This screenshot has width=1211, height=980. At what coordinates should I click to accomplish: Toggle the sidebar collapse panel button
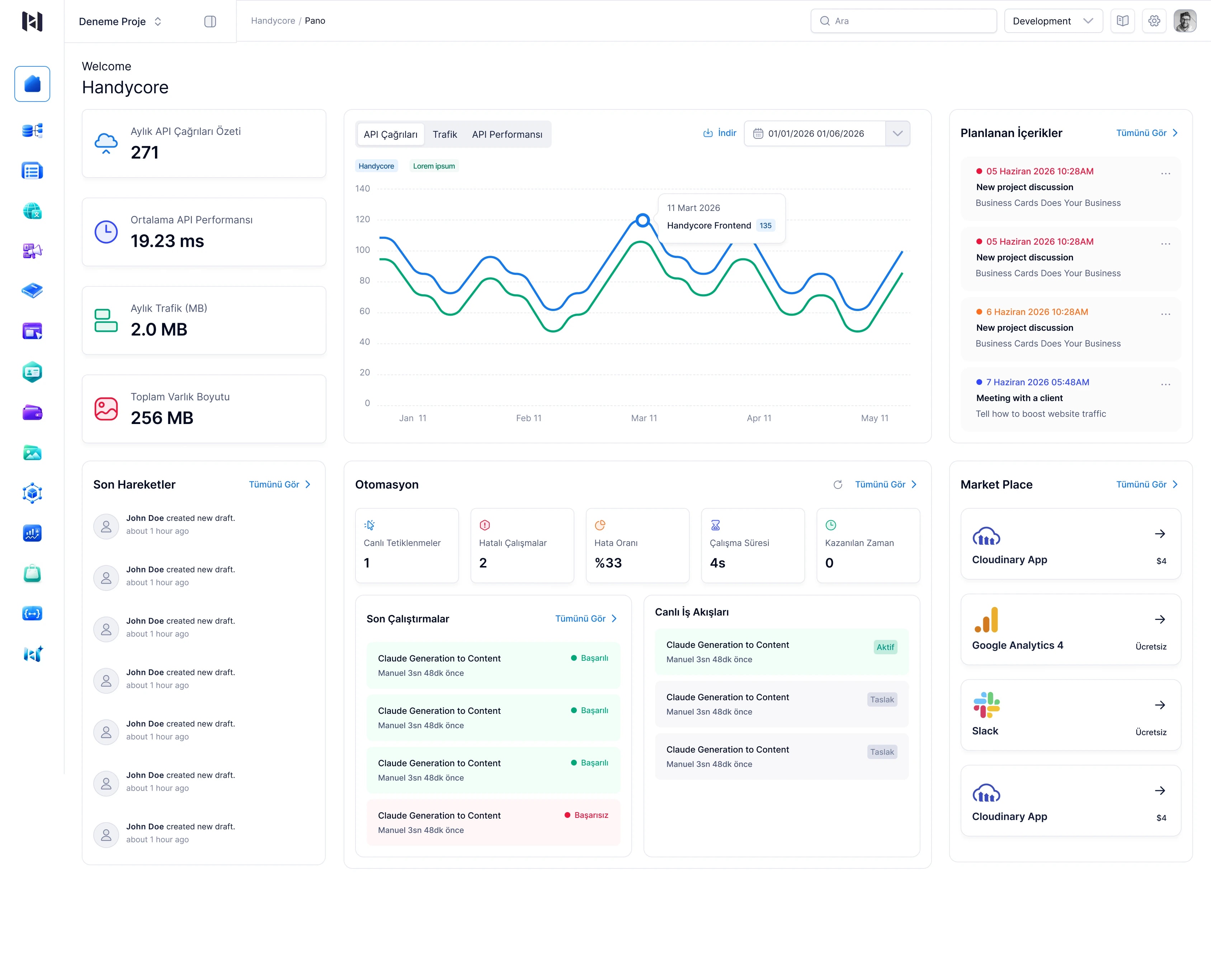210,22
